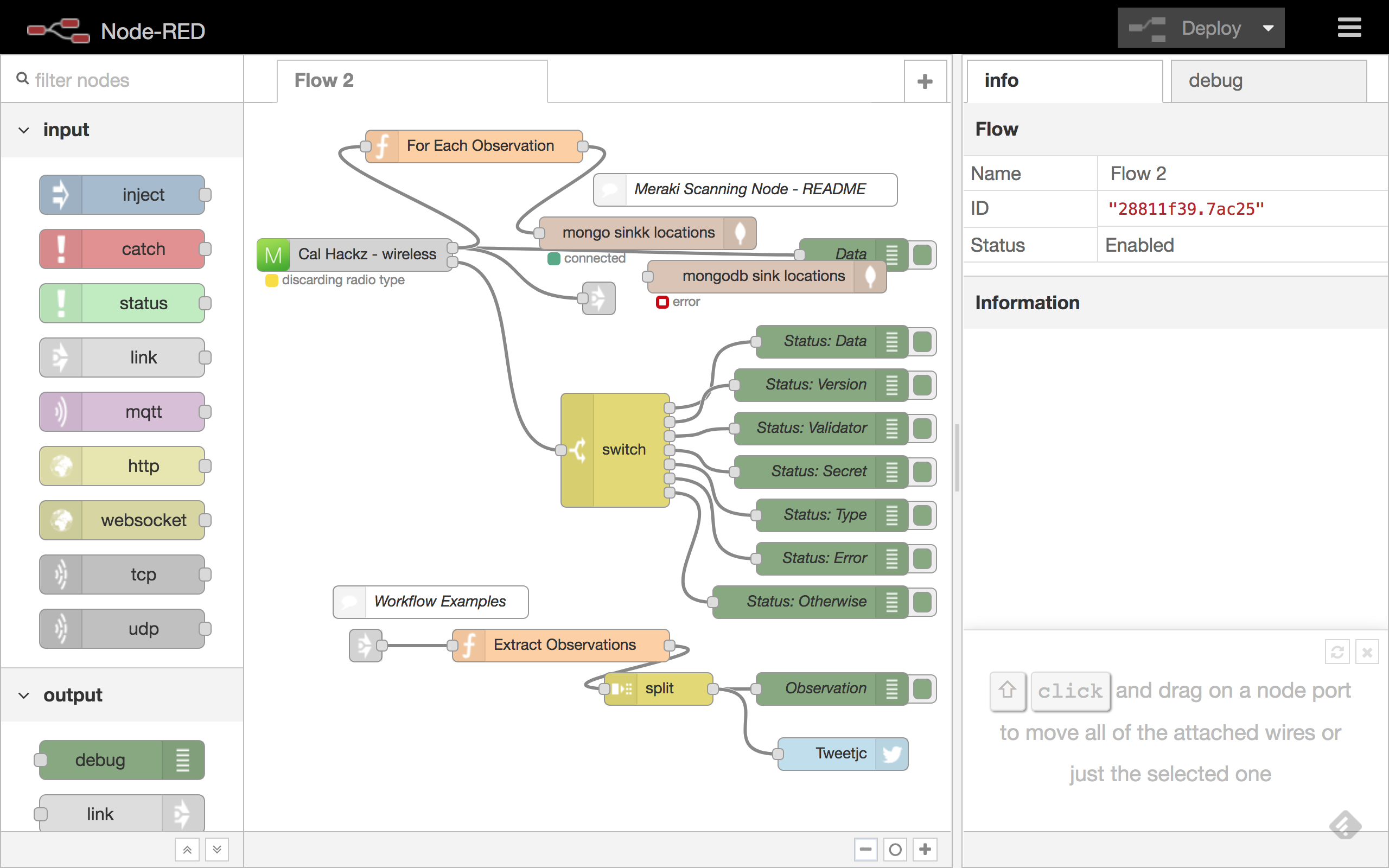Reset zoom with the circle icon

coord(895,849)
